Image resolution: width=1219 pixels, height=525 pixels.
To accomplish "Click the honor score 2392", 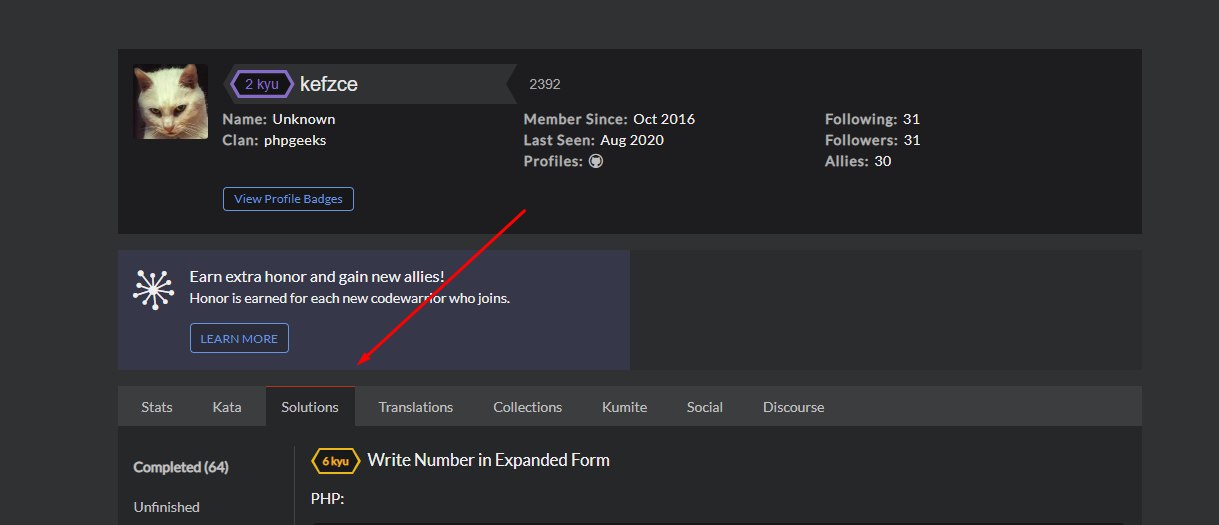I will coord(544,84).
